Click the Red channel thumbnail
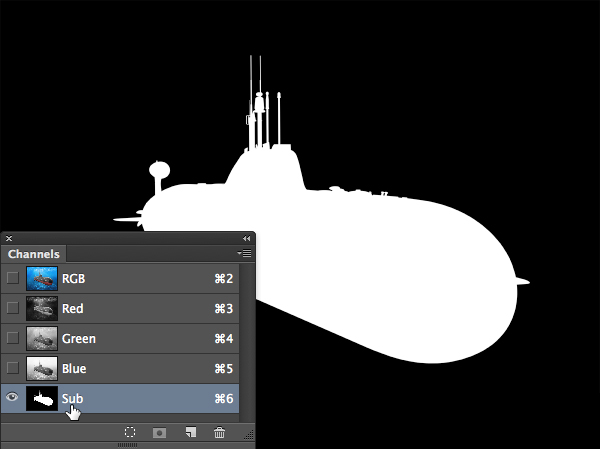Viewport: 600px width, 449px height. 42,308
